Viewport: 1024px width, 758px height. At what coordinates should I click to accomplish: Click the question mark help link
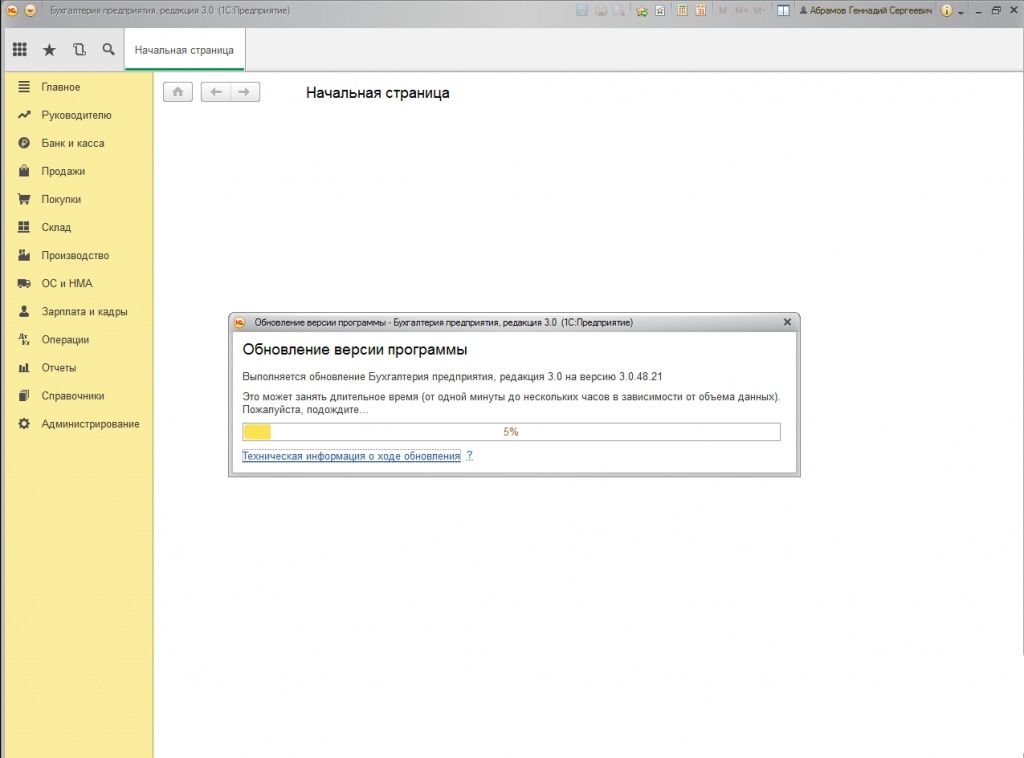[x=469, y=456]
